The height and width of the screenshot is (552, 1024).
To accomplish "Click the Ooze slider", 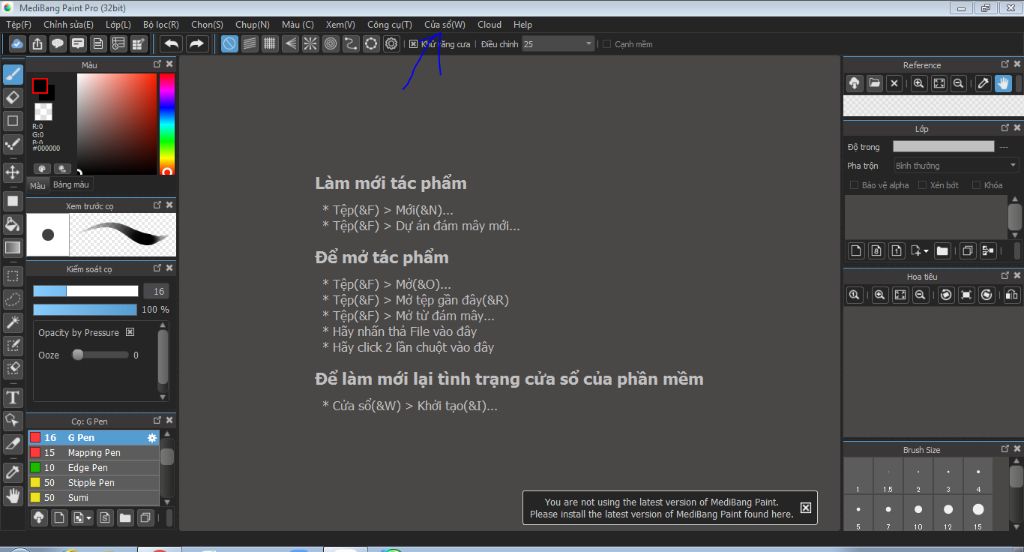I will pos(101,355).
